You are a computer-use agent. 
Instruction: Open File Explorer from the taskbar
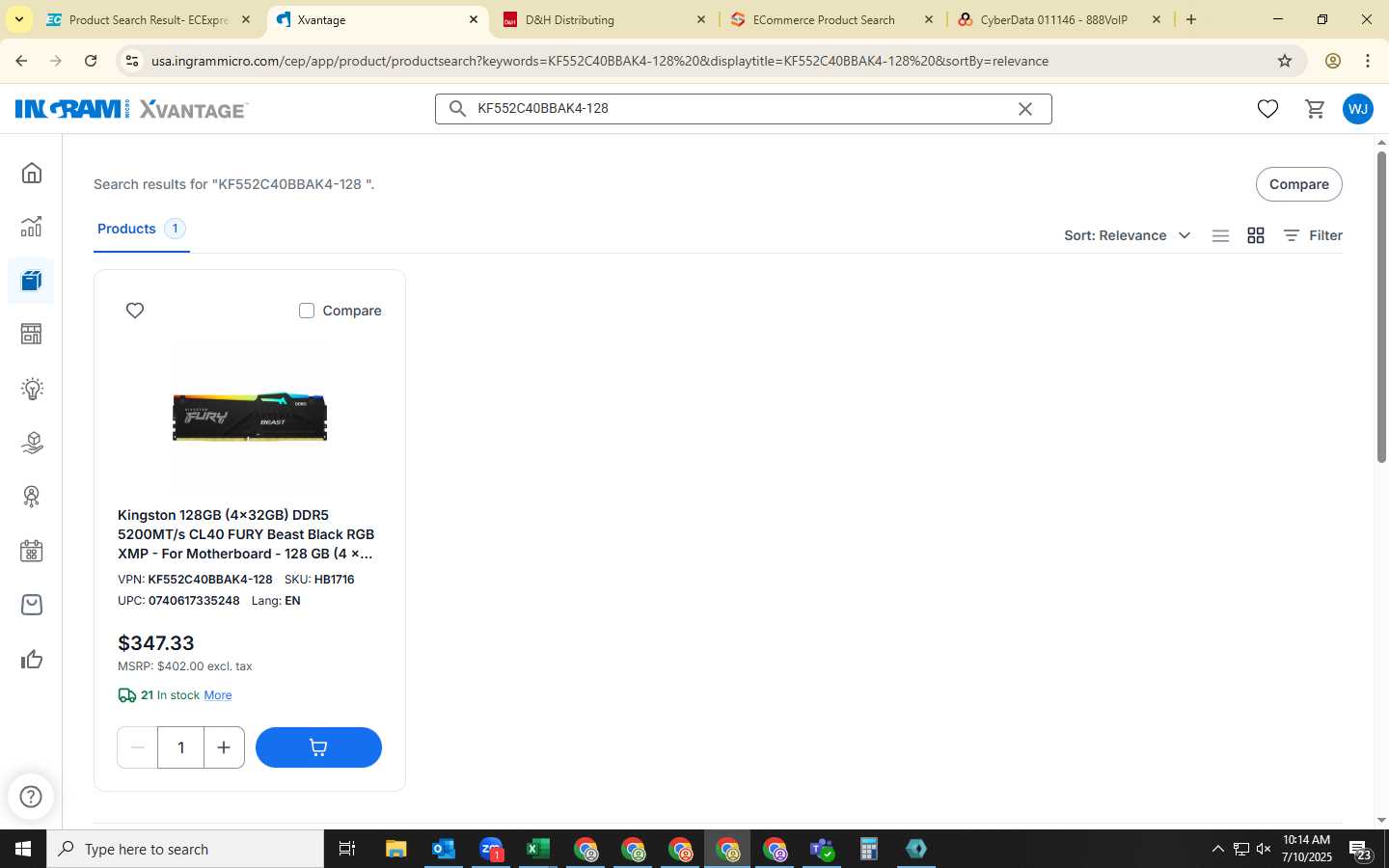click(396, 849)
